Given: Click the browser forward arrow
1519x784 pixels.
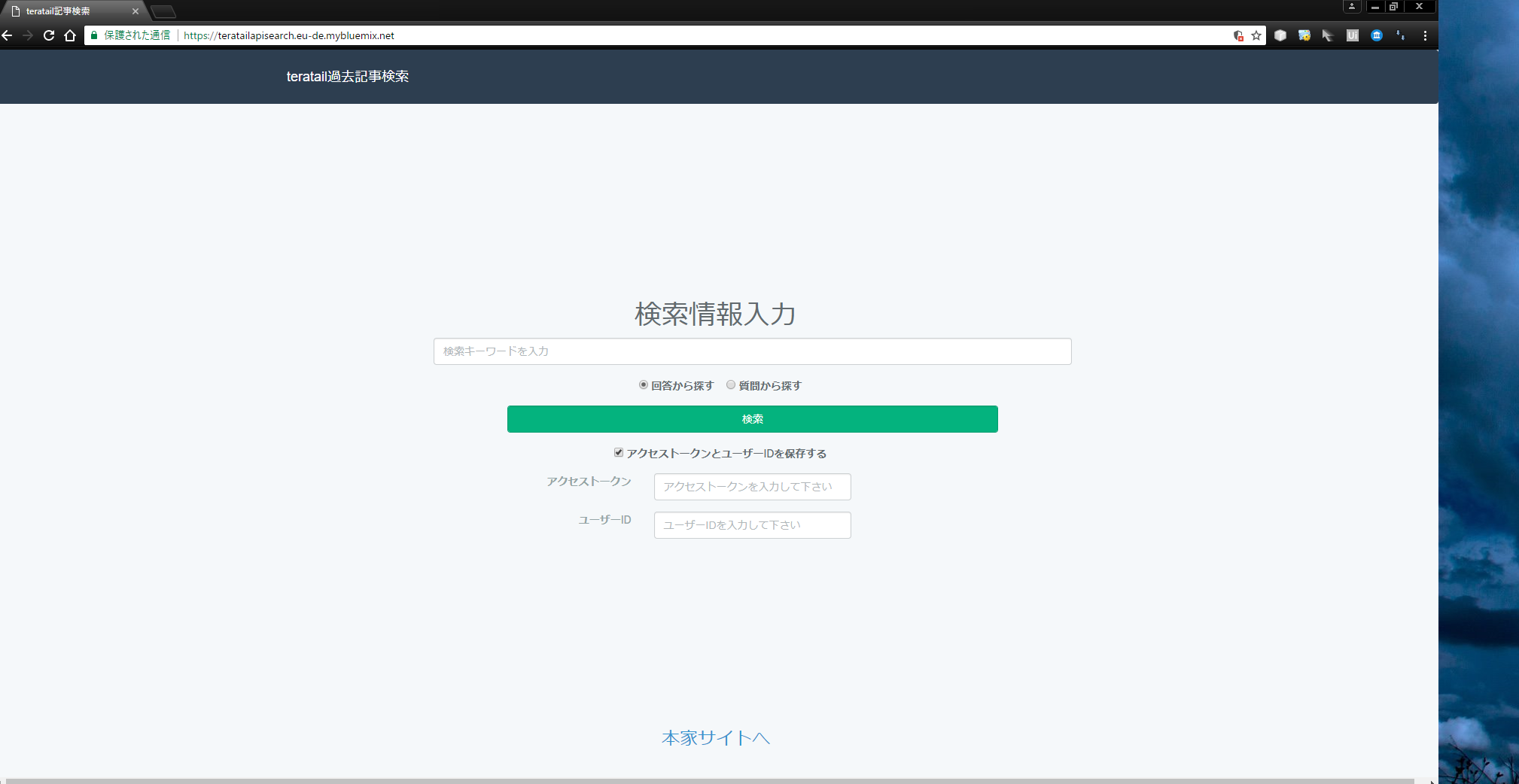Looking at the screenshot, I should pyautogui.click(x=28, y=35).
